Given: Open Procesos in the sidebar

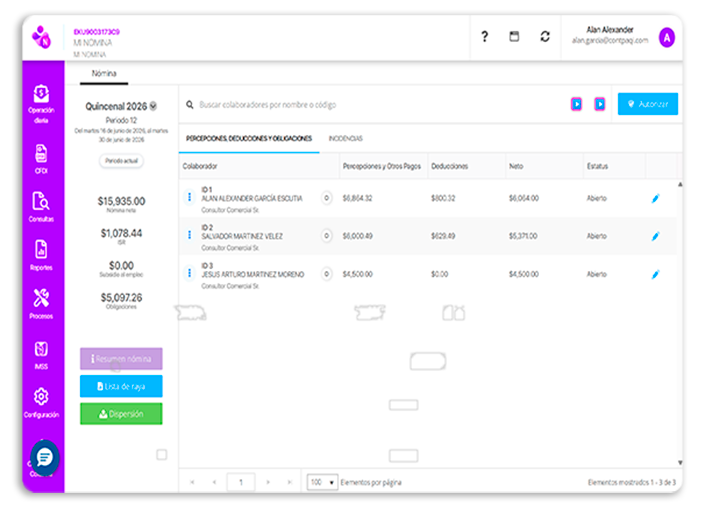Looking at the screenshot, I should 41,303.
